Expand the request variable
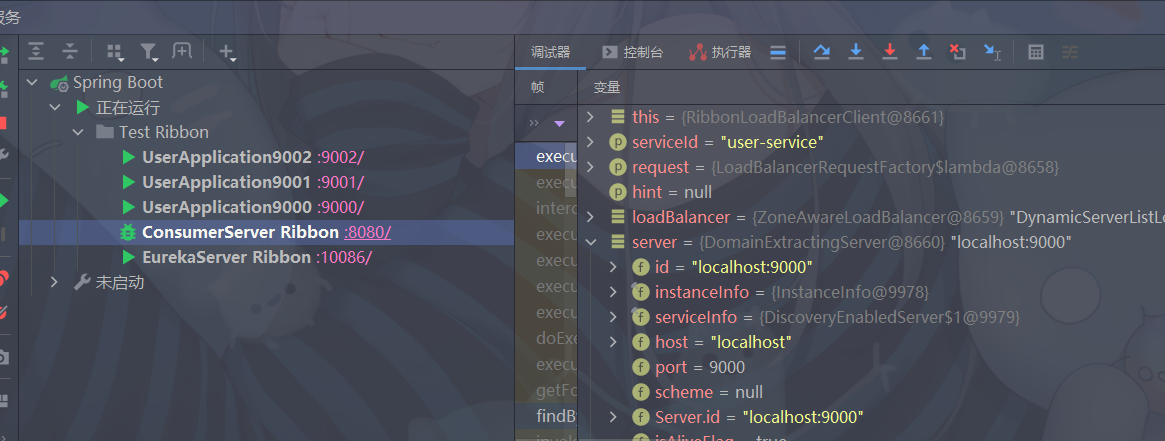Viewport: 1165px width, 441px height. [x=590, y=167]
